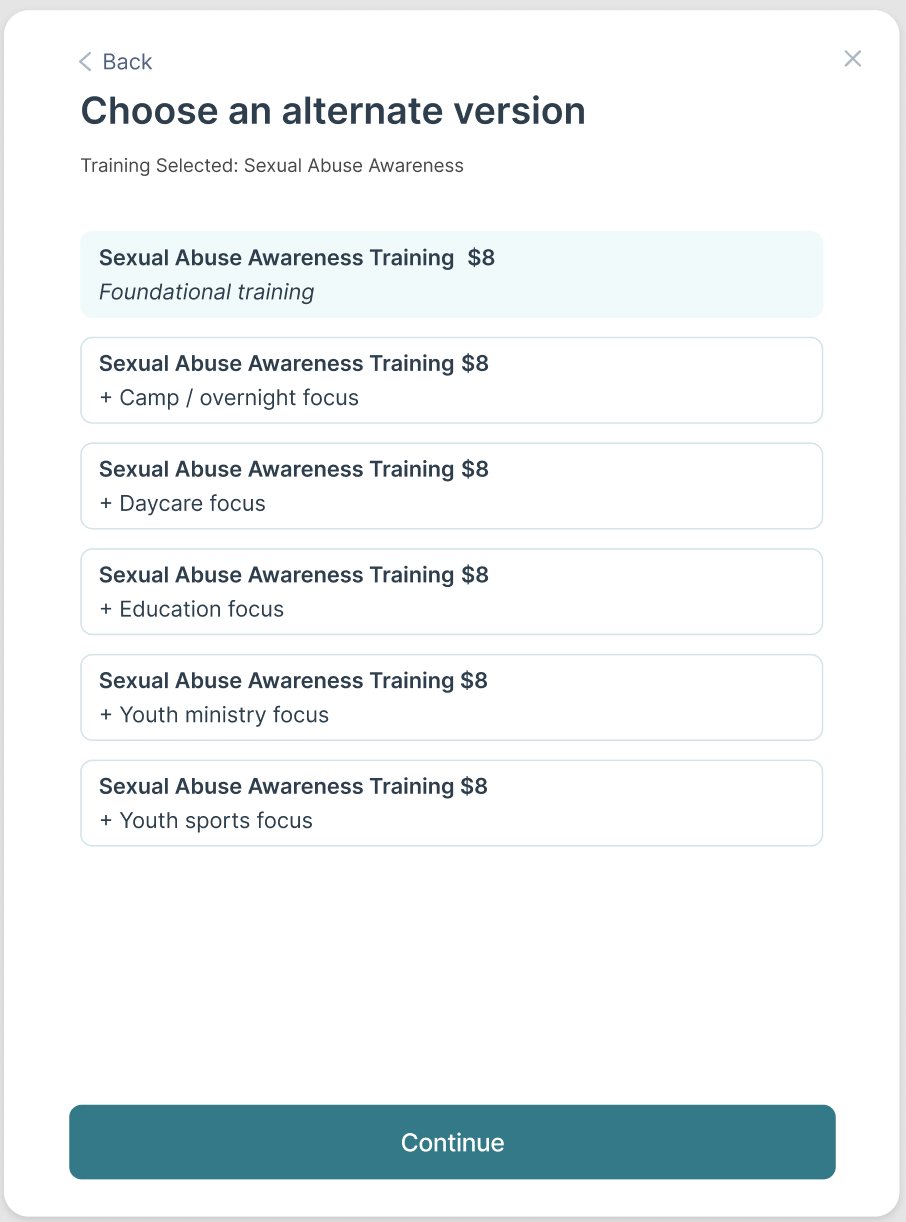Click the '+ Daycare focus' label
This screenshot has height=1222, width=906.
pos(182,503)
